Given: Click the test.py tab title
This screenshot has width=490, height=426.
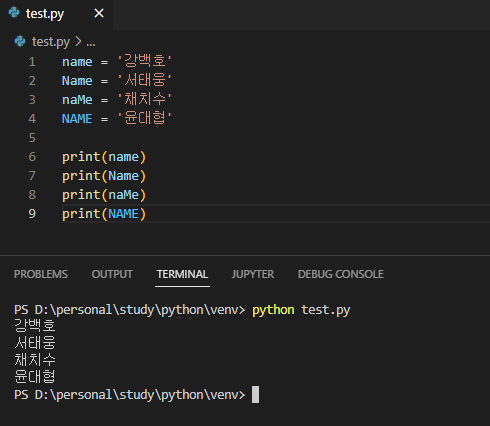Looking at the screenshot, I should (45, 14).
